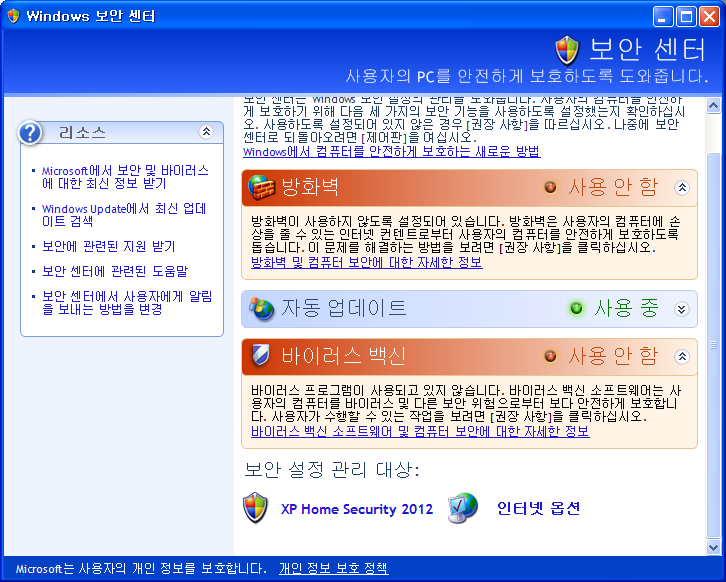The image size is (726, 582).
Task: Collapse the 리소스 panel
Action: 206,132
